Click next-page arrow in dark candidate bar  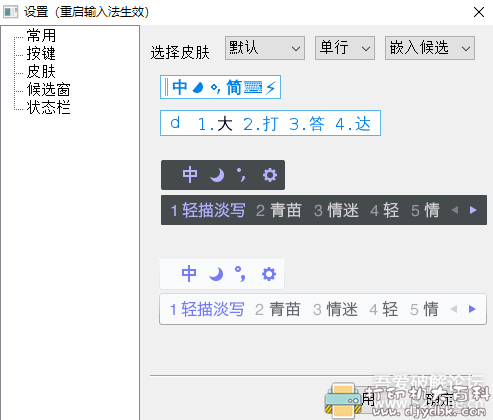473,210
